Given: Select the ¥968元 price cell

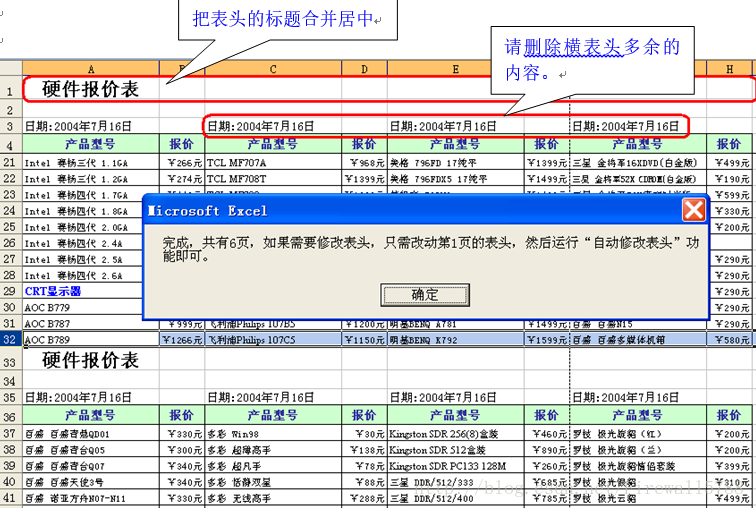Looking at the screenshot, I should pos(364,163).
